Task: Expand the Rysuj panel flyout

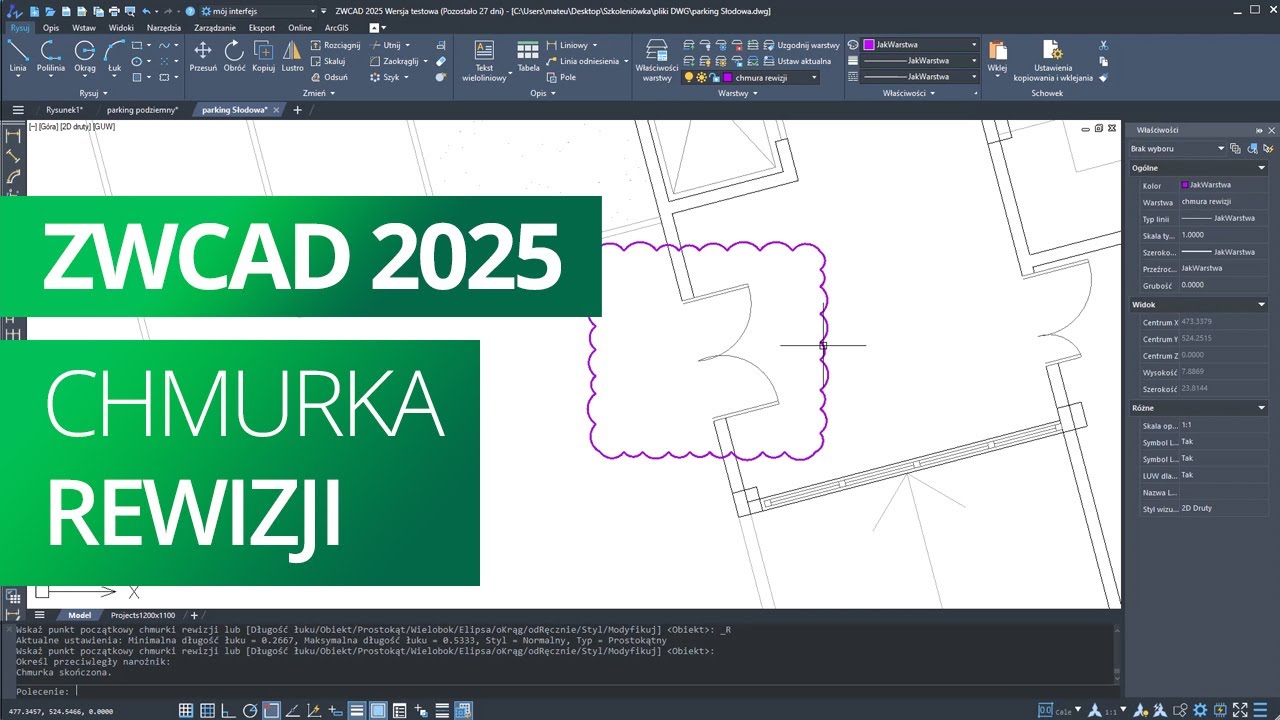Action: click(94, 93)
